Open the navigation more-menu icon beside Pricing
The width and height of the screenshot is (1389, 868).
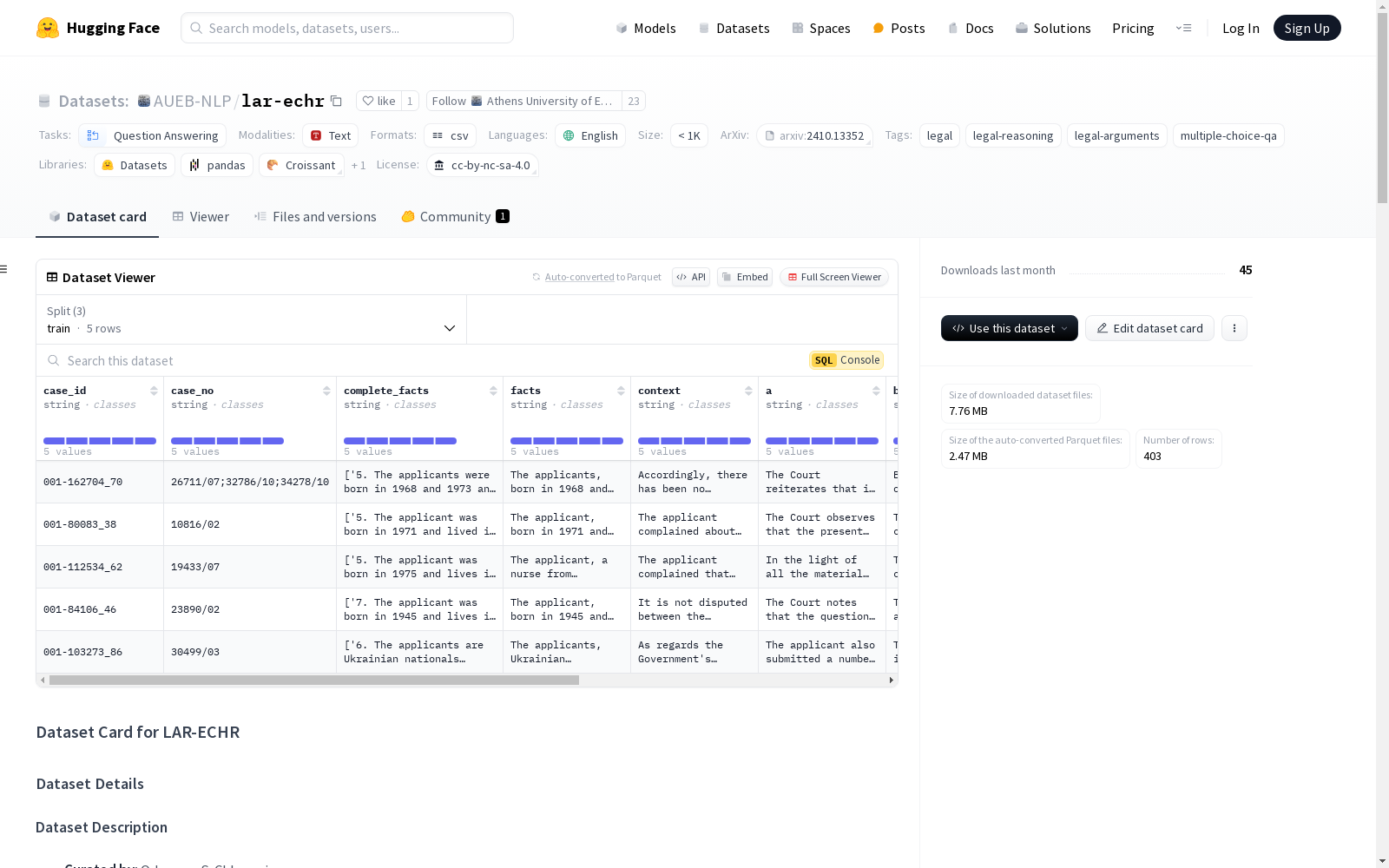[1183, 28]
